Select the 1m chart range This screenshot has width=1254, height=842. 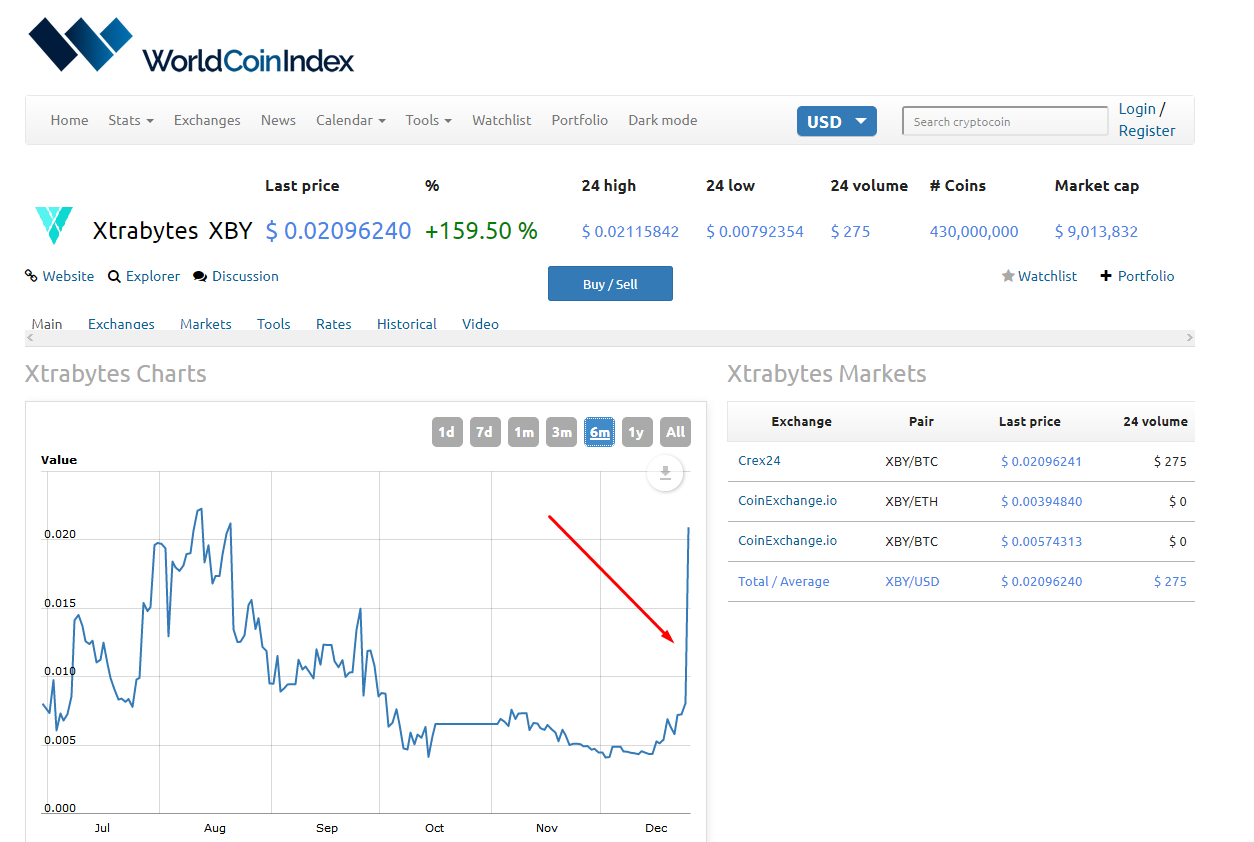point(523,432)
